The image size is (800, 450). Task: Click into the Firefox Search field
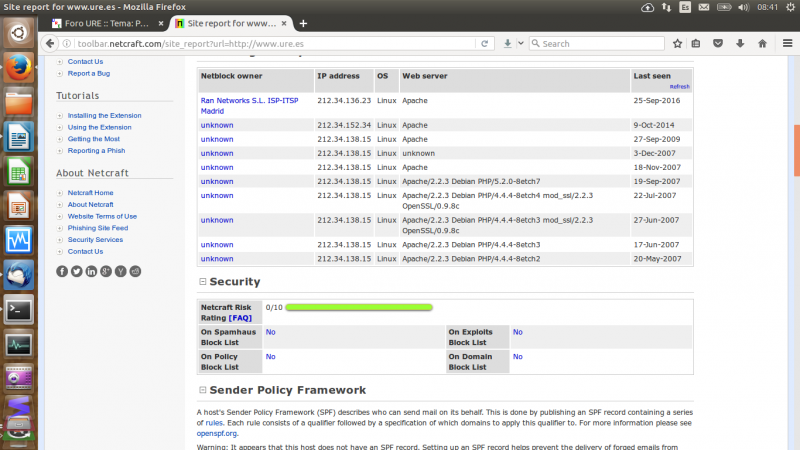tap(597, 43)
